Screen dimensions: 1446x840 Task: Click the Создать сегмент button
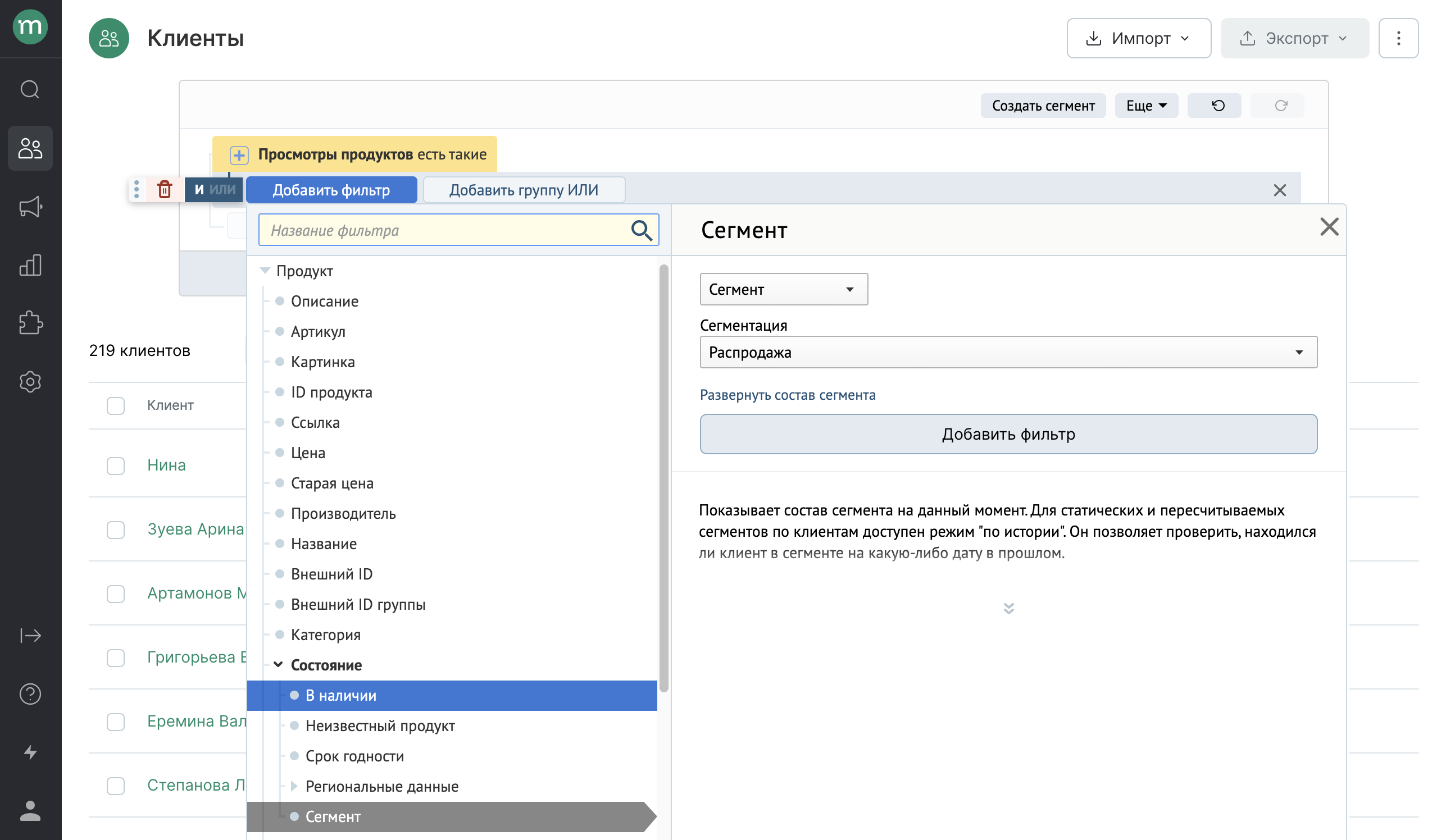[x=1043, y=106]
